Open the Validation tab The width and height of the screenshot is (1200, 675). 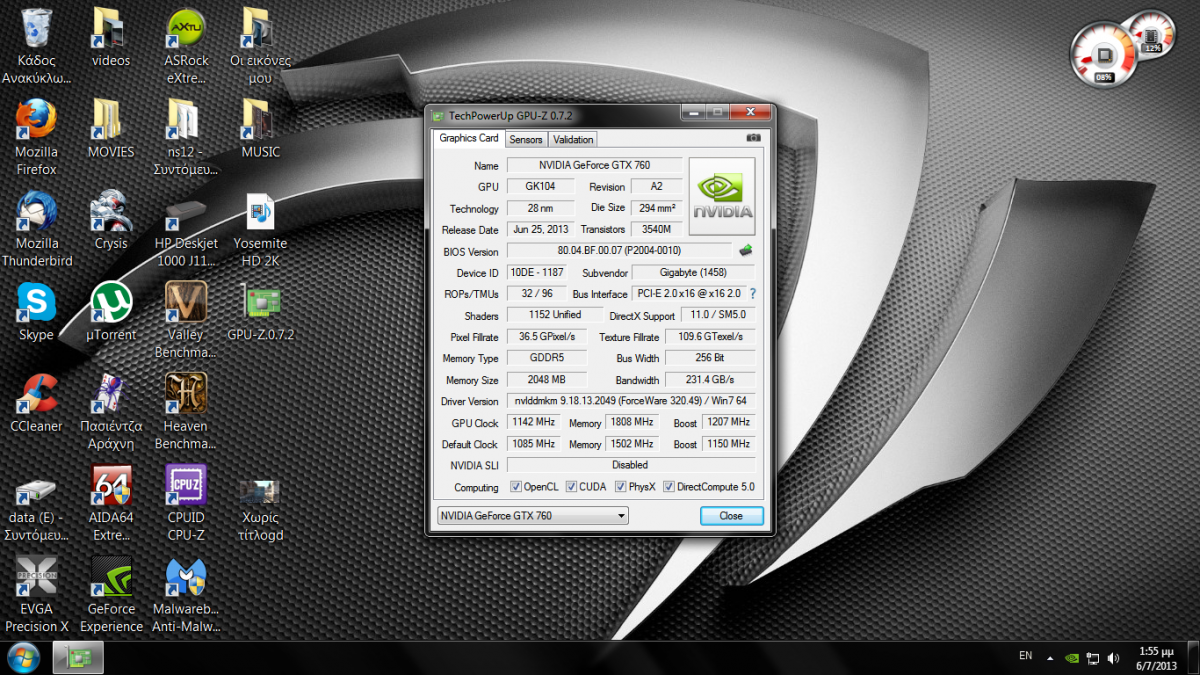tap(573, 139)
